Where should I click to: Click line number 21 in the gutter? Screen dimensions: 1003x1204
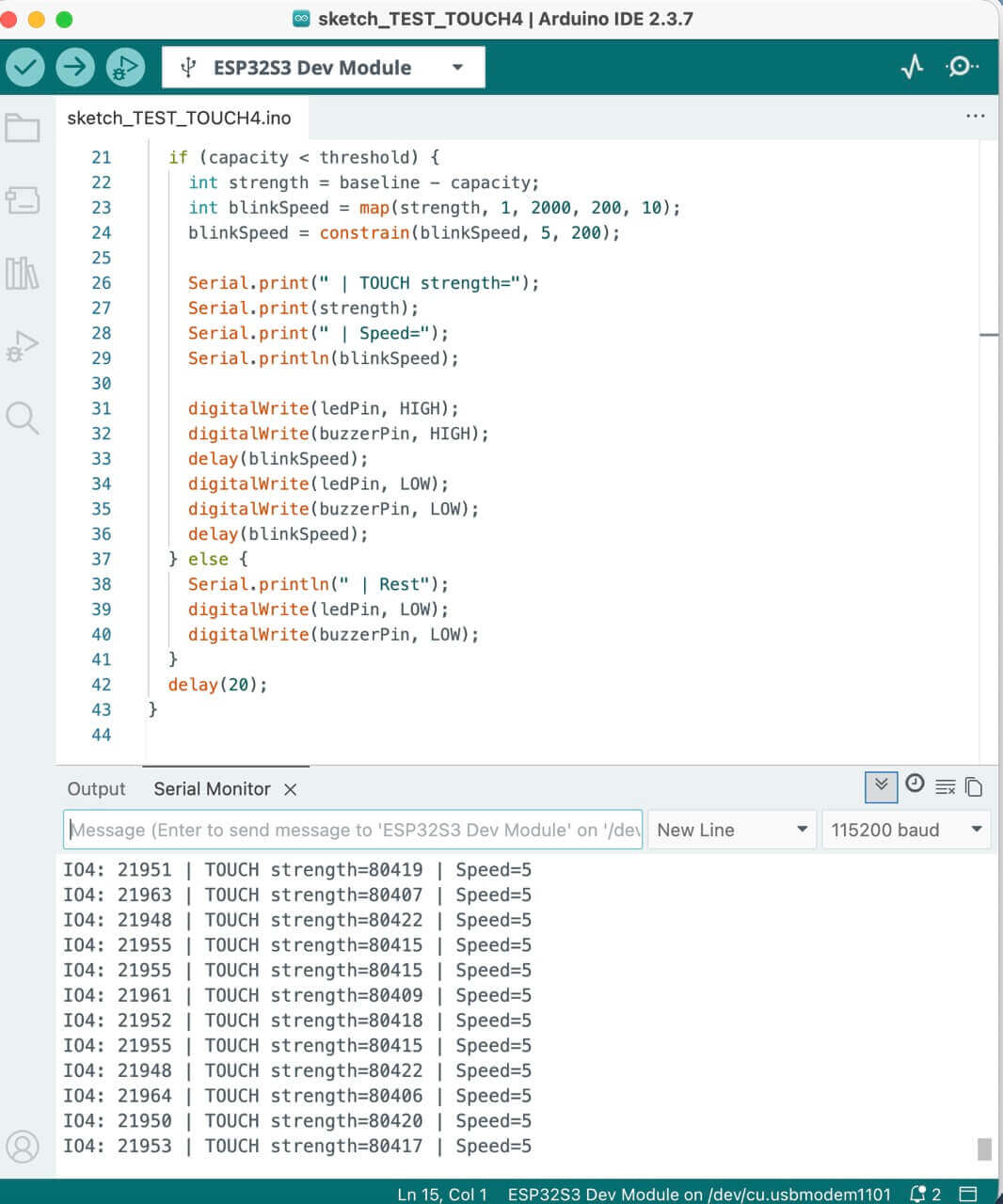pyautogui.click(x=101, y=157)
